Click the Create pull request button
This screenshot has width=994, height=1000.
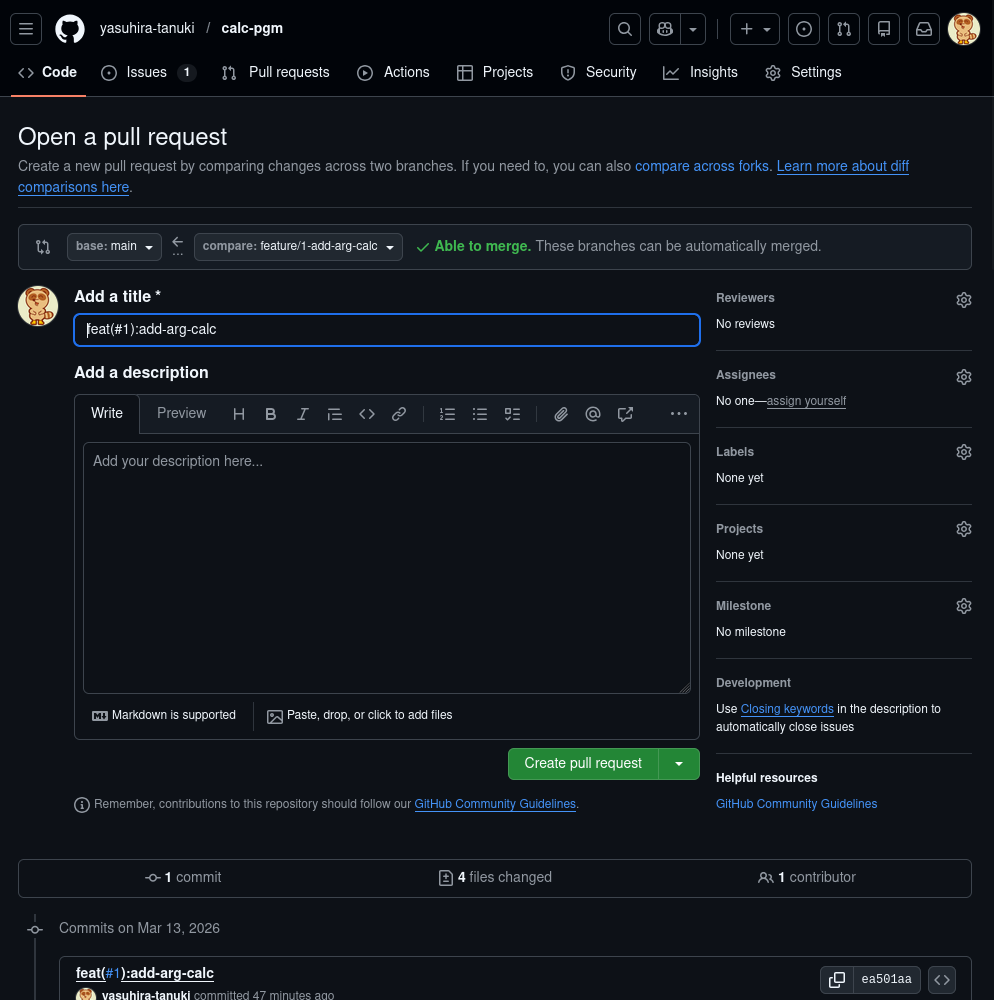click(x=583, y=764)
